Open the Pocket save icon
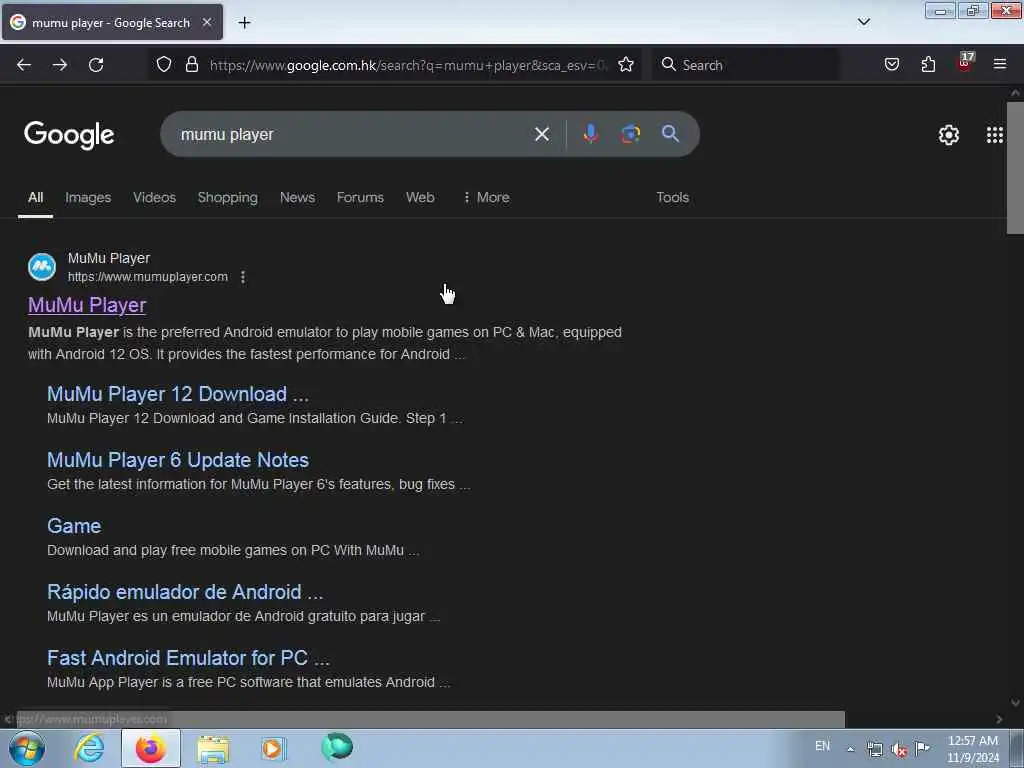The height and width of the screenshot is (768, 1024). coord(891,64)
